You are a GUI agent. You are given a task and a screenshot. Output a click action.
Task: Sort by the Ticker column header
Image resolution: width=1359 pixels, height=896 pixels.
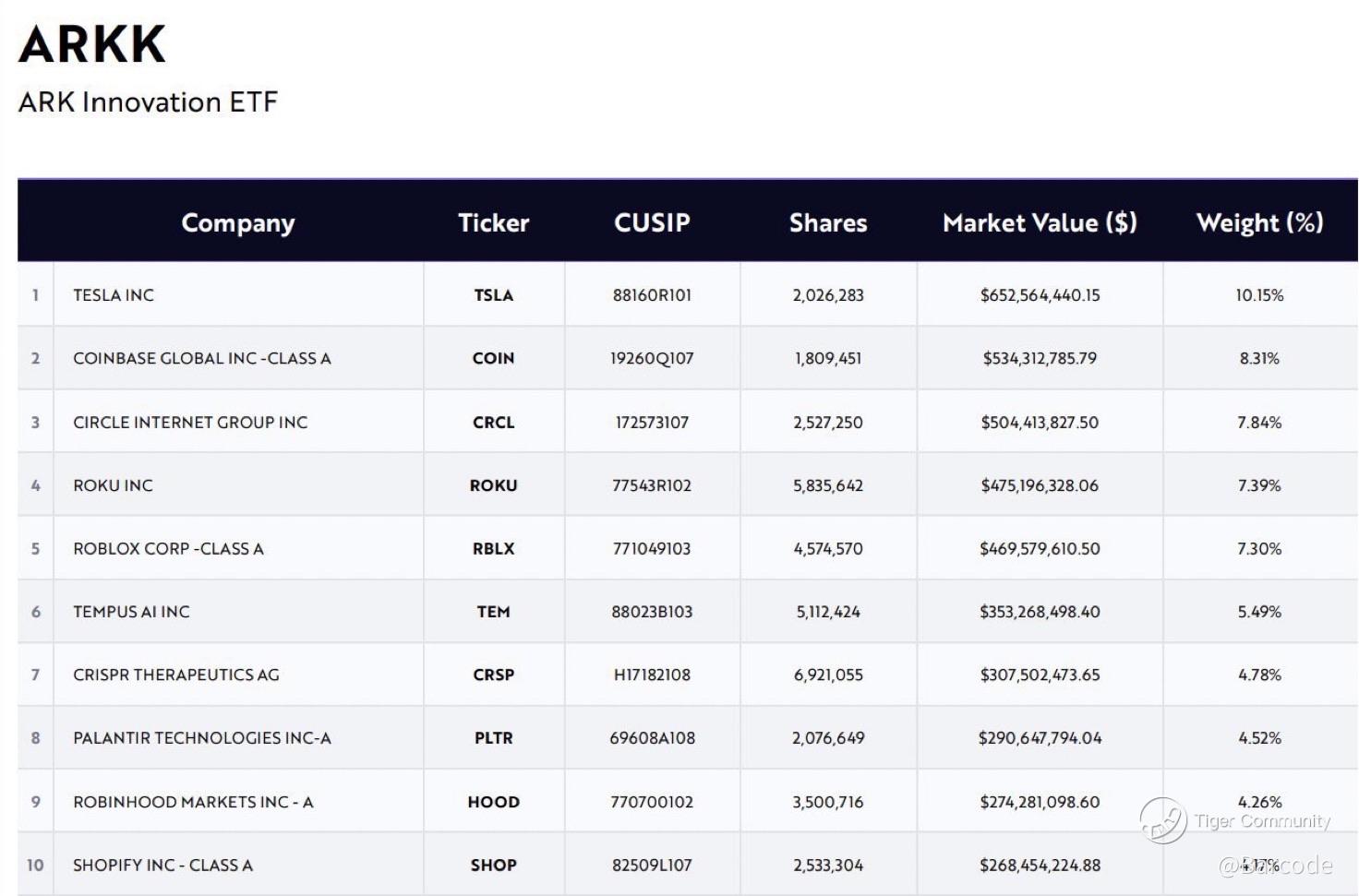coord(493,222)
